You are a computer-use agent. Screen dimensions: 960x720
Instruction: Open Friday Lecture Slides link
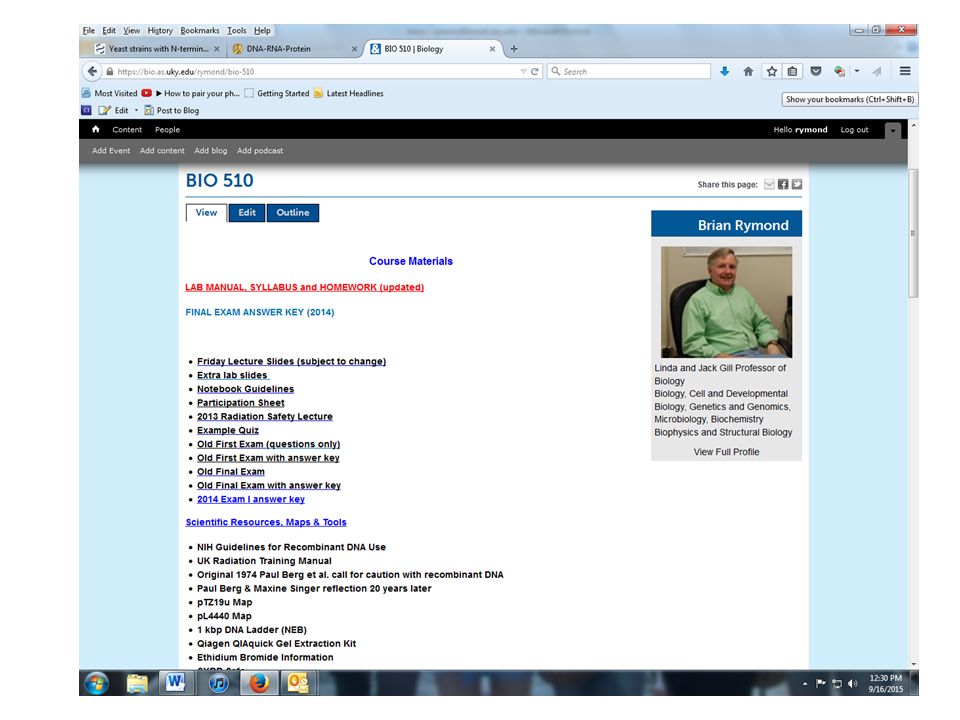(291, 361)
